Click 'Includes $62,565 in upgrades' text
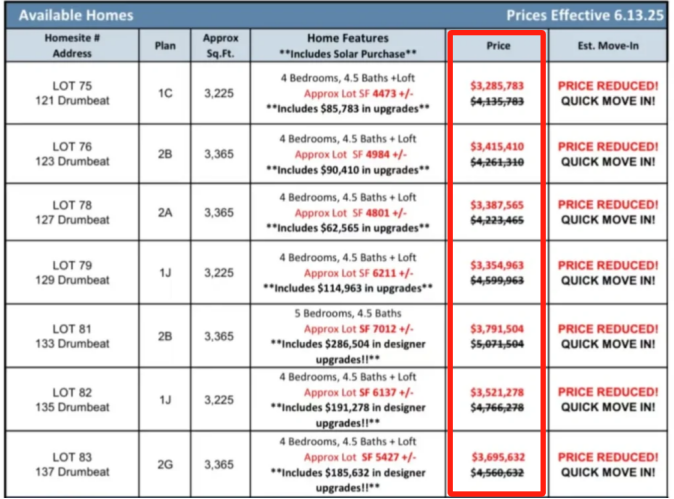Screen dimensions: 674x499 pyautogui.click(x=348, y=228)
